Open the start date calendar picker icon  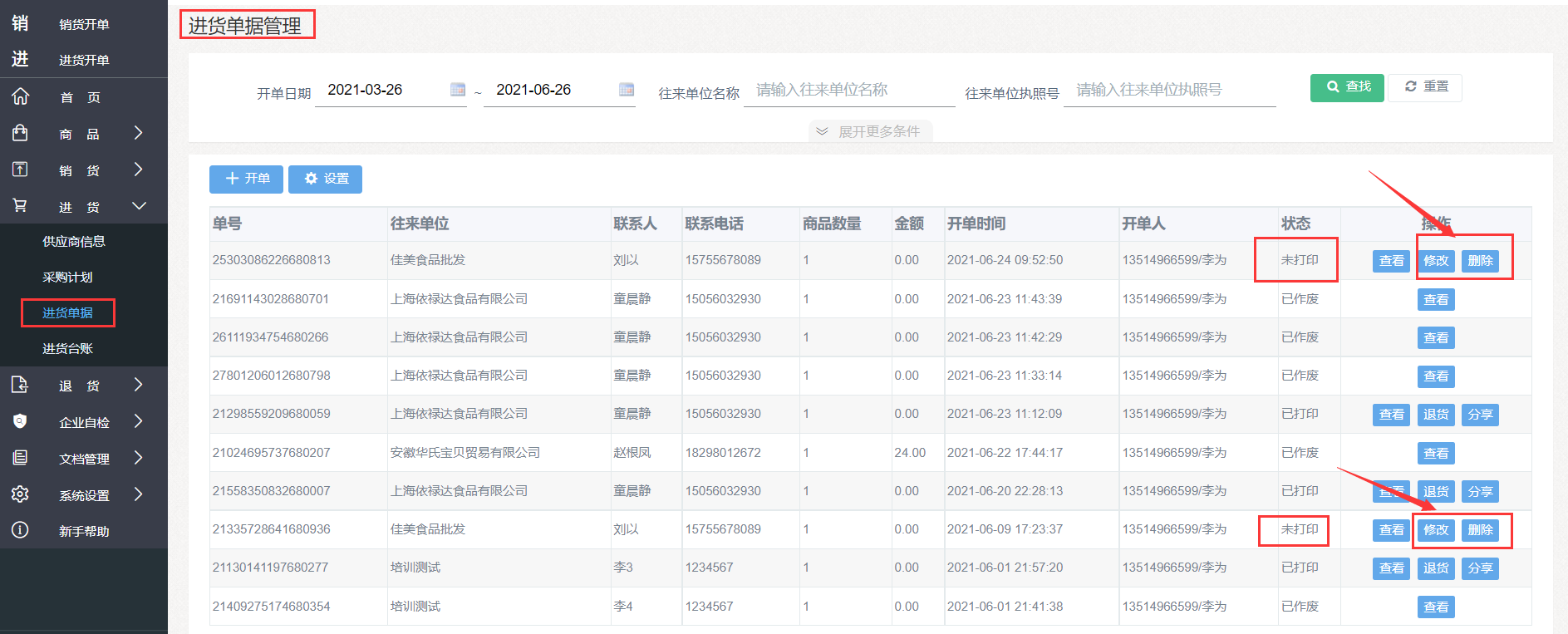(458, 90)
